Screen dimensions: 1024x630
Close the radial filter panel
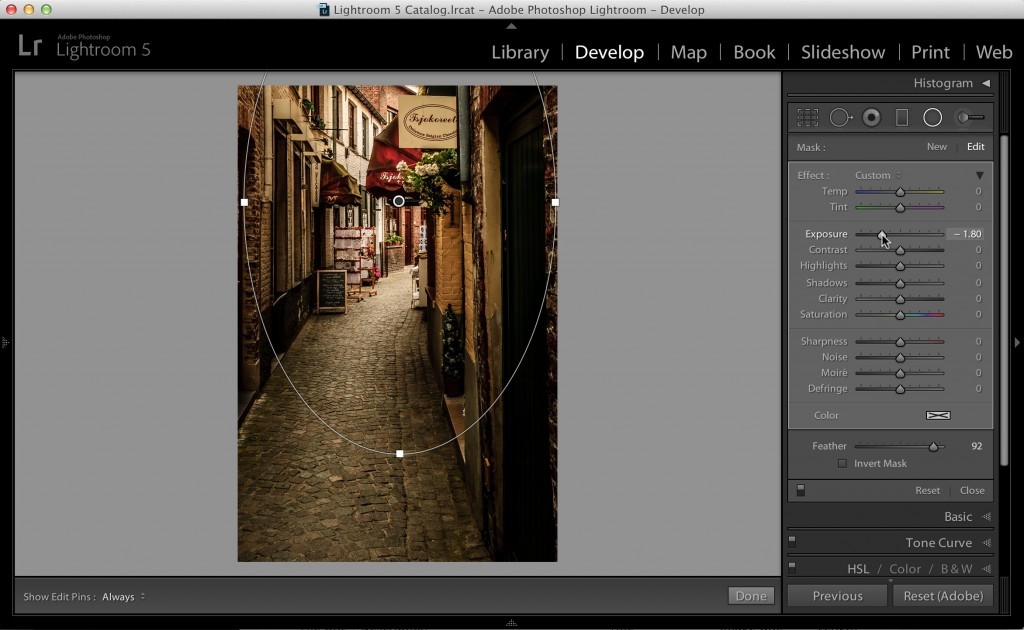tap(972, 490)
